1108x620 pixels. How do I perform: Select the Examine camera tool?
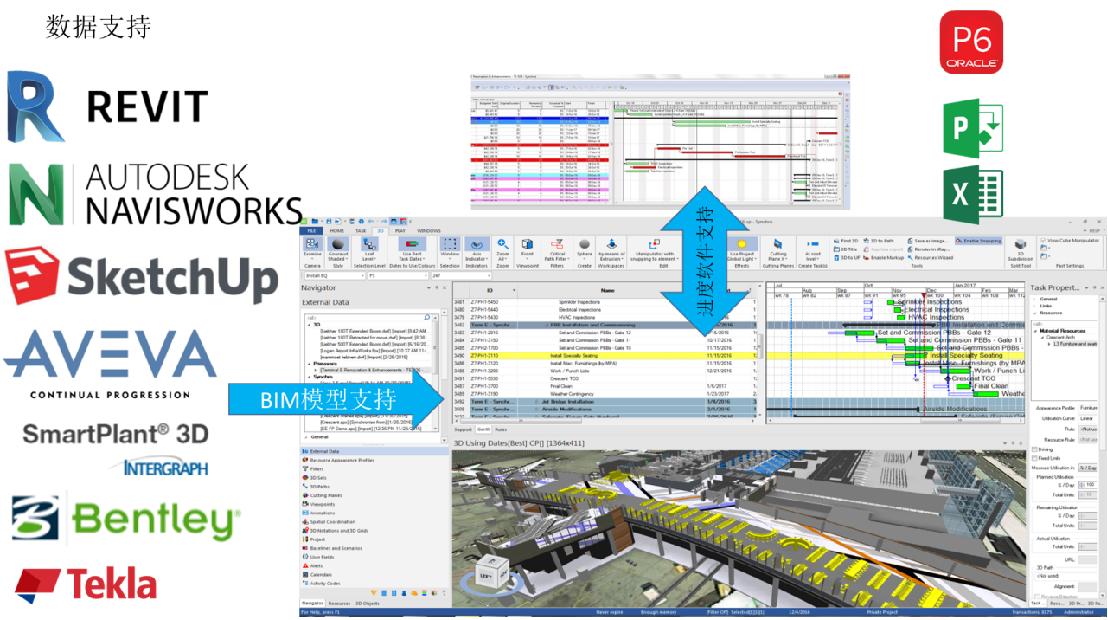tap(310, 243)
